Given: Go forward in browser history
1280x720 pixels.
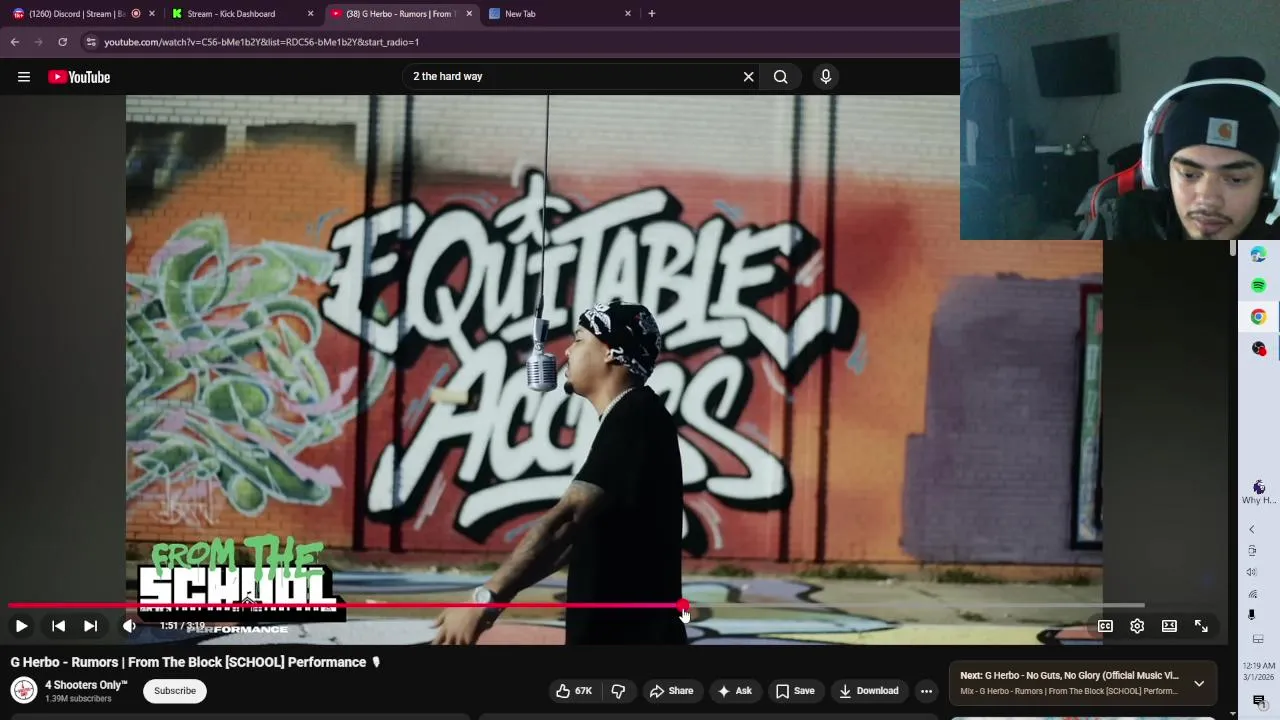Looking at the screenshot, I should click(x=39, y=42).
